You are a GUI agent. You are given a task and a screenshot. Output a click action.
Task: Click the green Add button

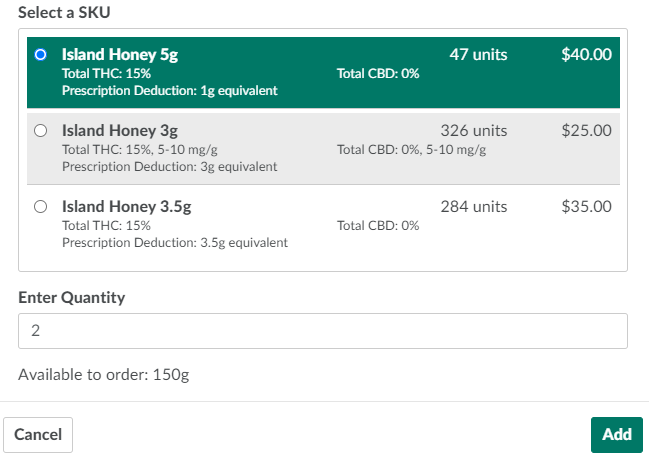coord(616,434)
